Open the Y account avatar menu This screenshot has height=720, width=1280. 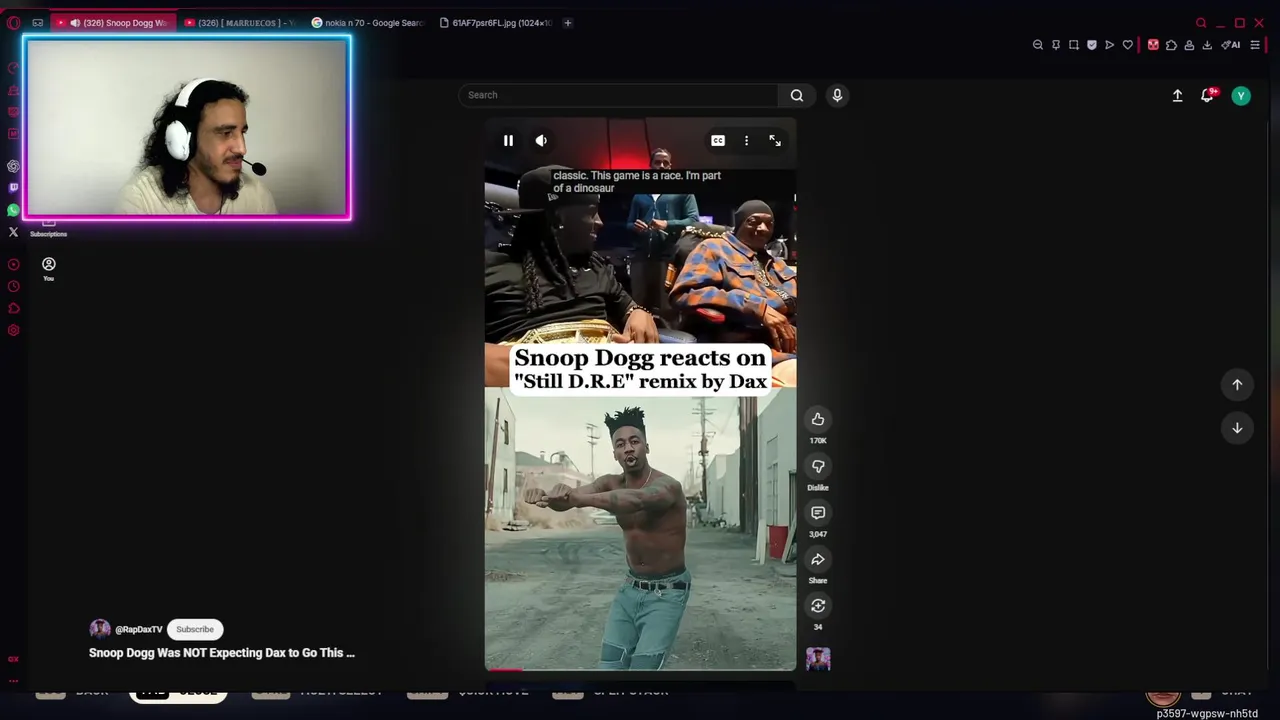coord(1241,96)
